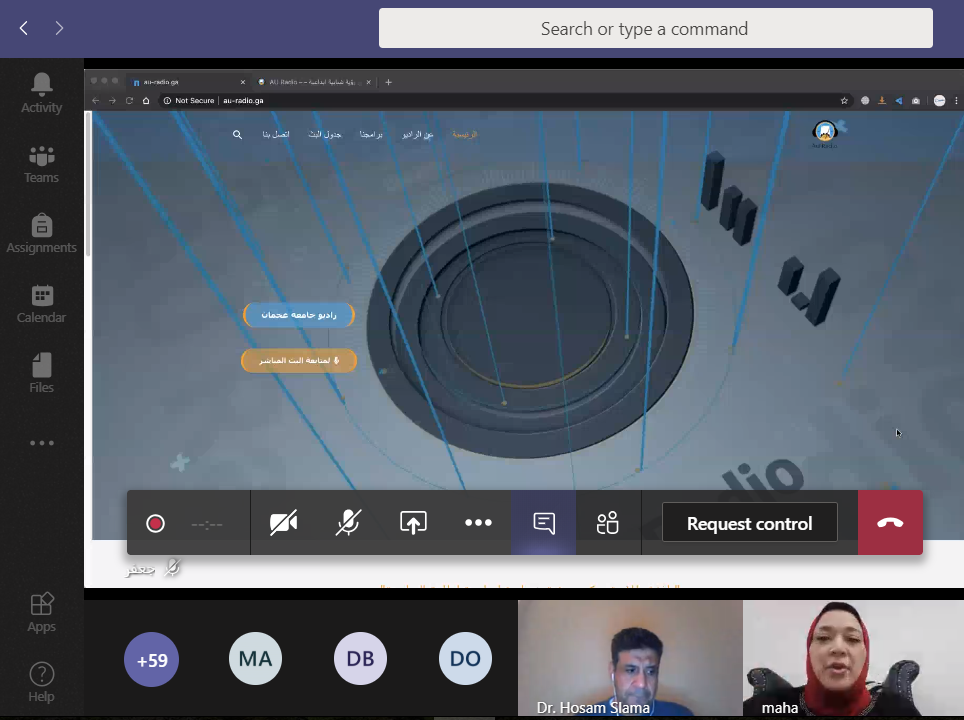Open the Help menu
Viewport: 964px width, 720px height.
(x=41, y=682)
